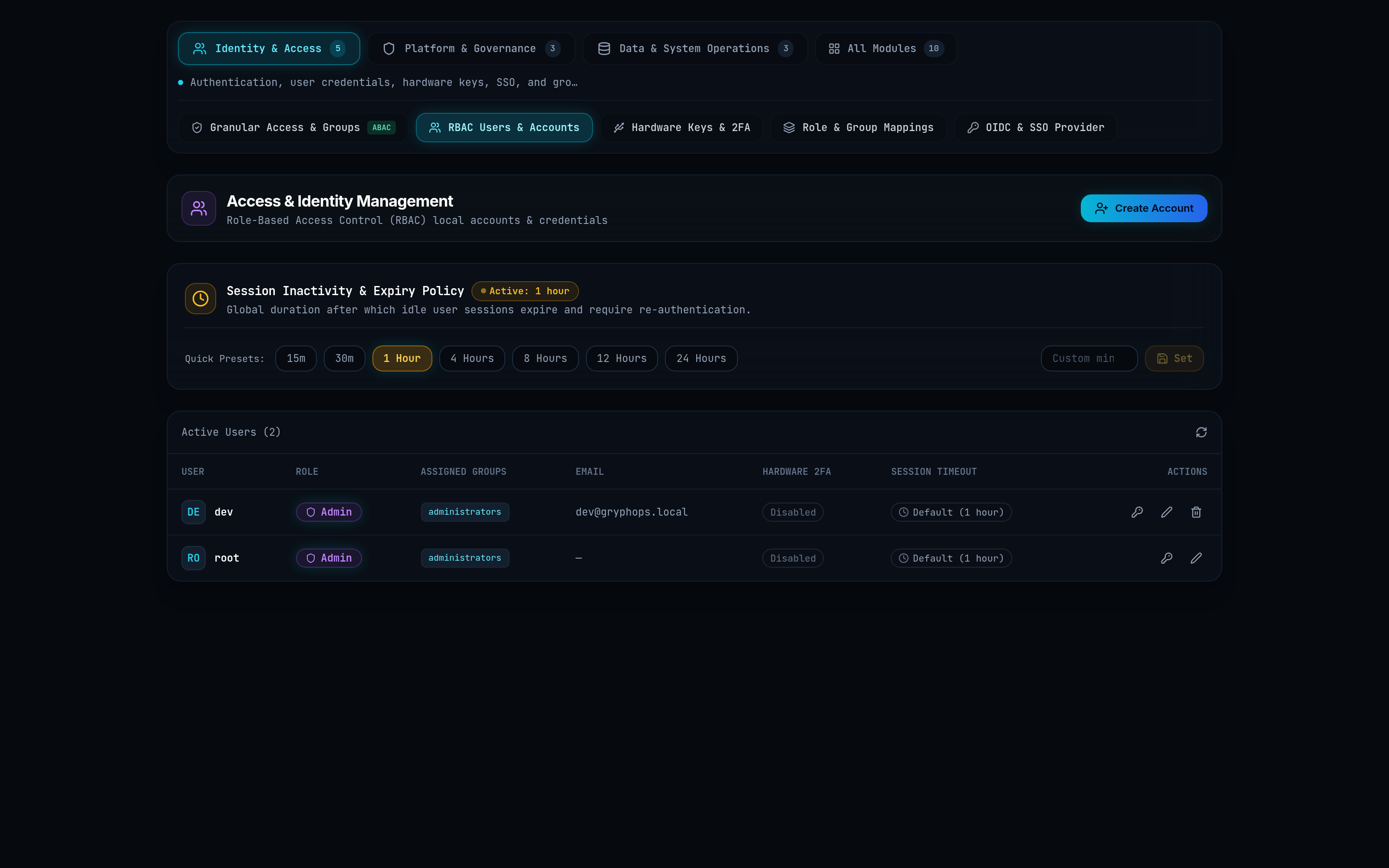1389x868 pixels.
Task: Click the RO avatar for root
Action: pyautogui.click(x=194, y=558)
